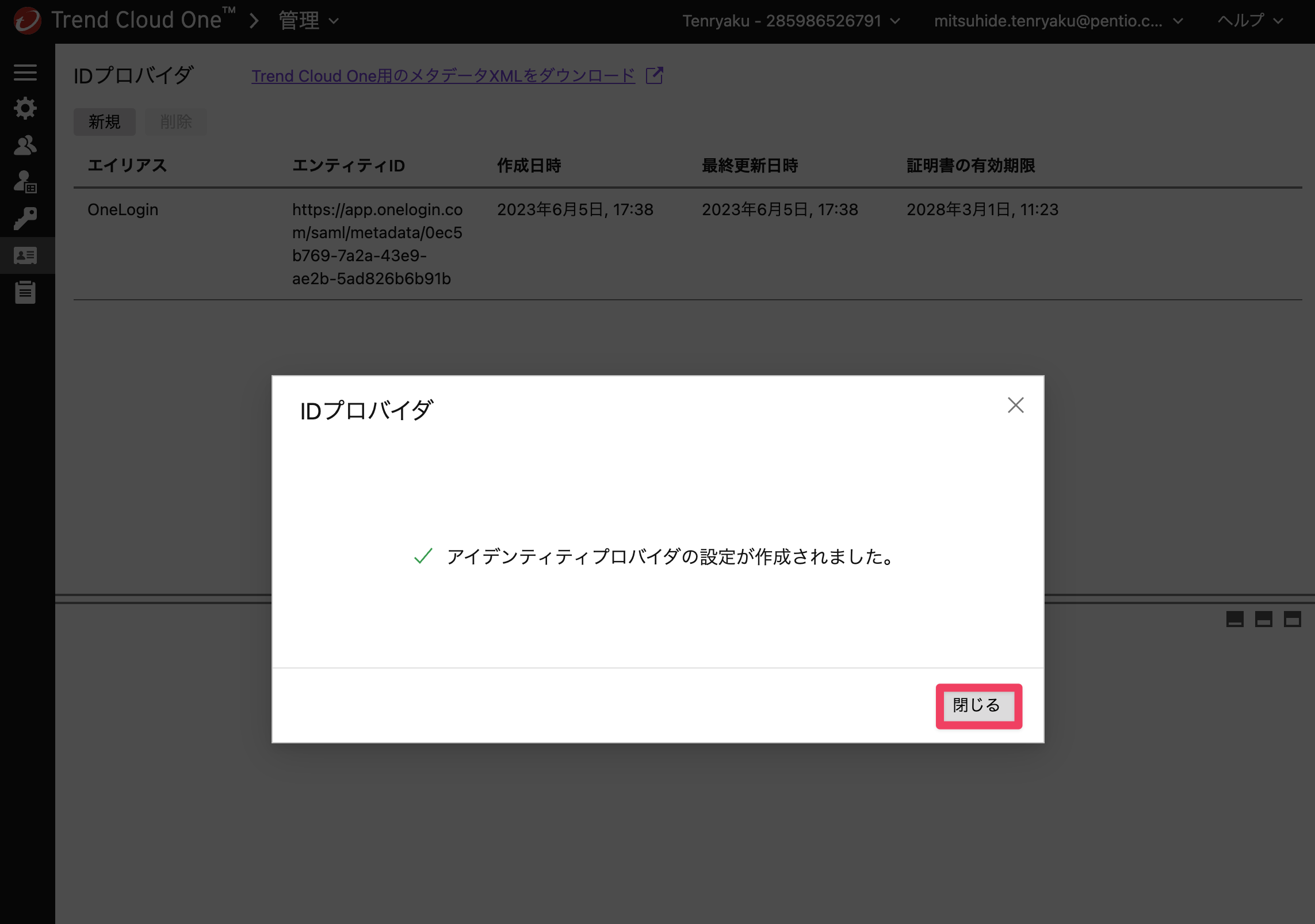
Task: Open the user email dropdown menu
Action: click(x=1058, y=21)
